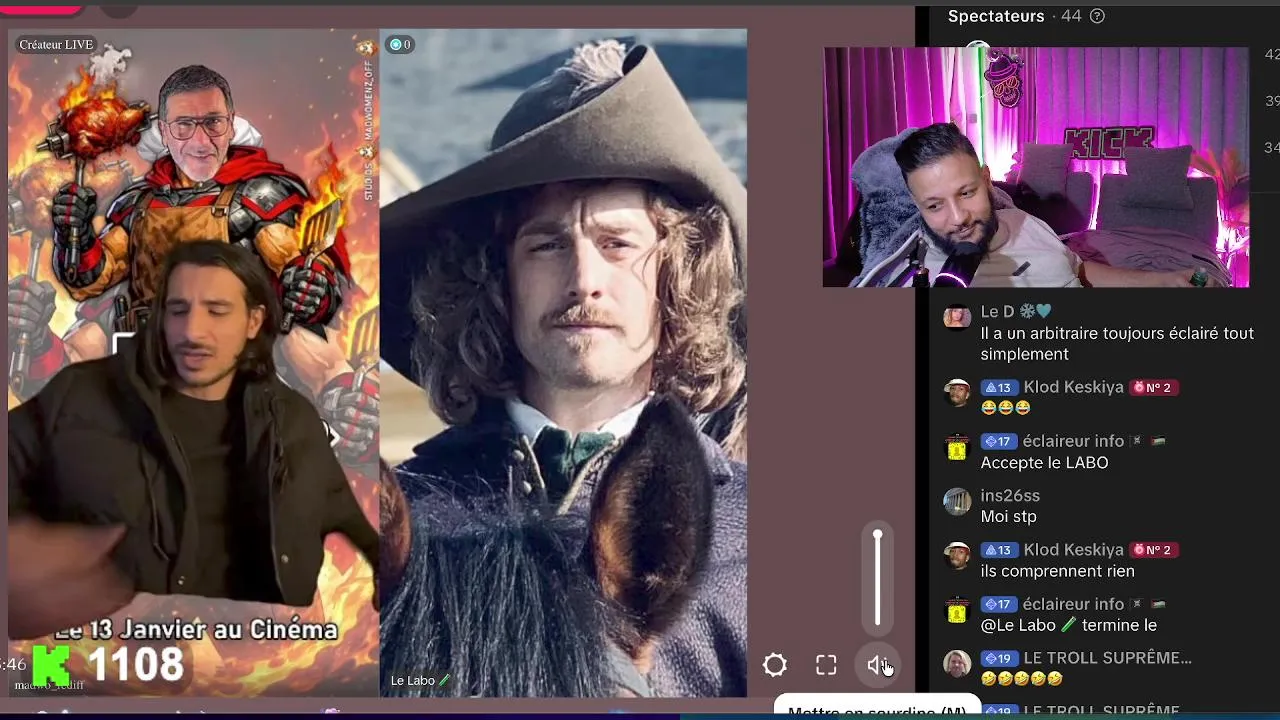Click Nº 2 badge above 'ils comprennent rien'

1153,550
